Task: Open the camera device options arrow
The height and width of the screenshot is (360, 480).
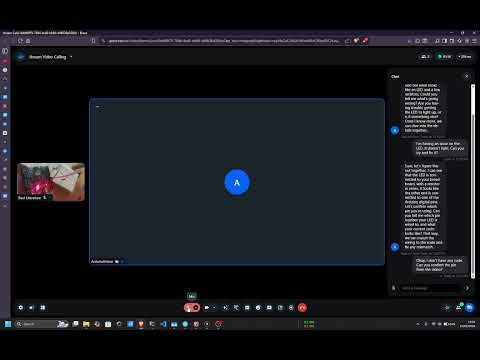Action: [x=214, y=308]
